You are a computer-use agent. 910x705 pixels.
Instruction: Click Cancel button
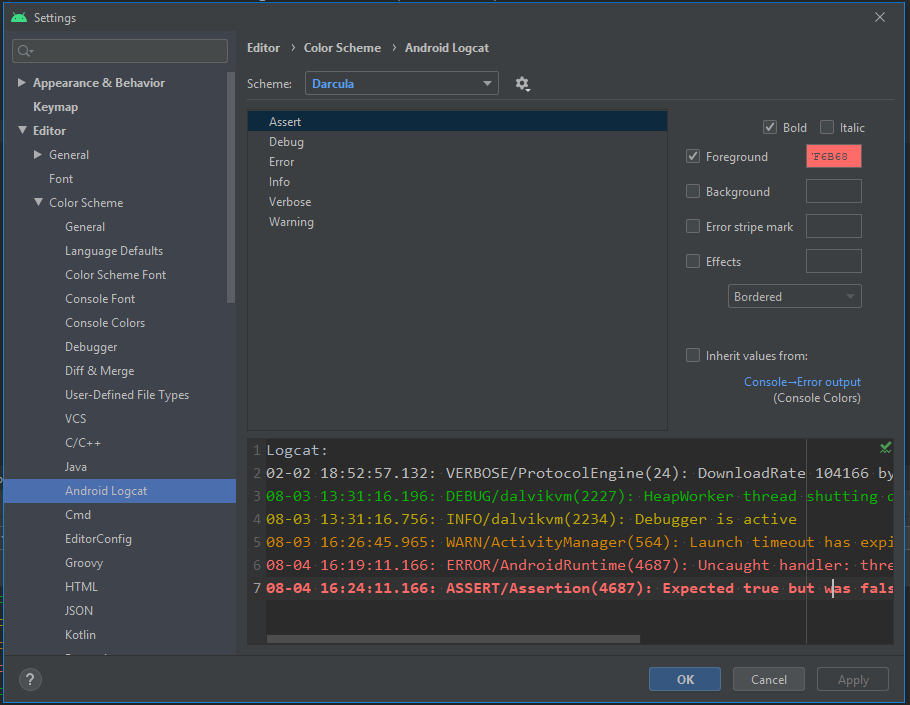pos(768,679)
